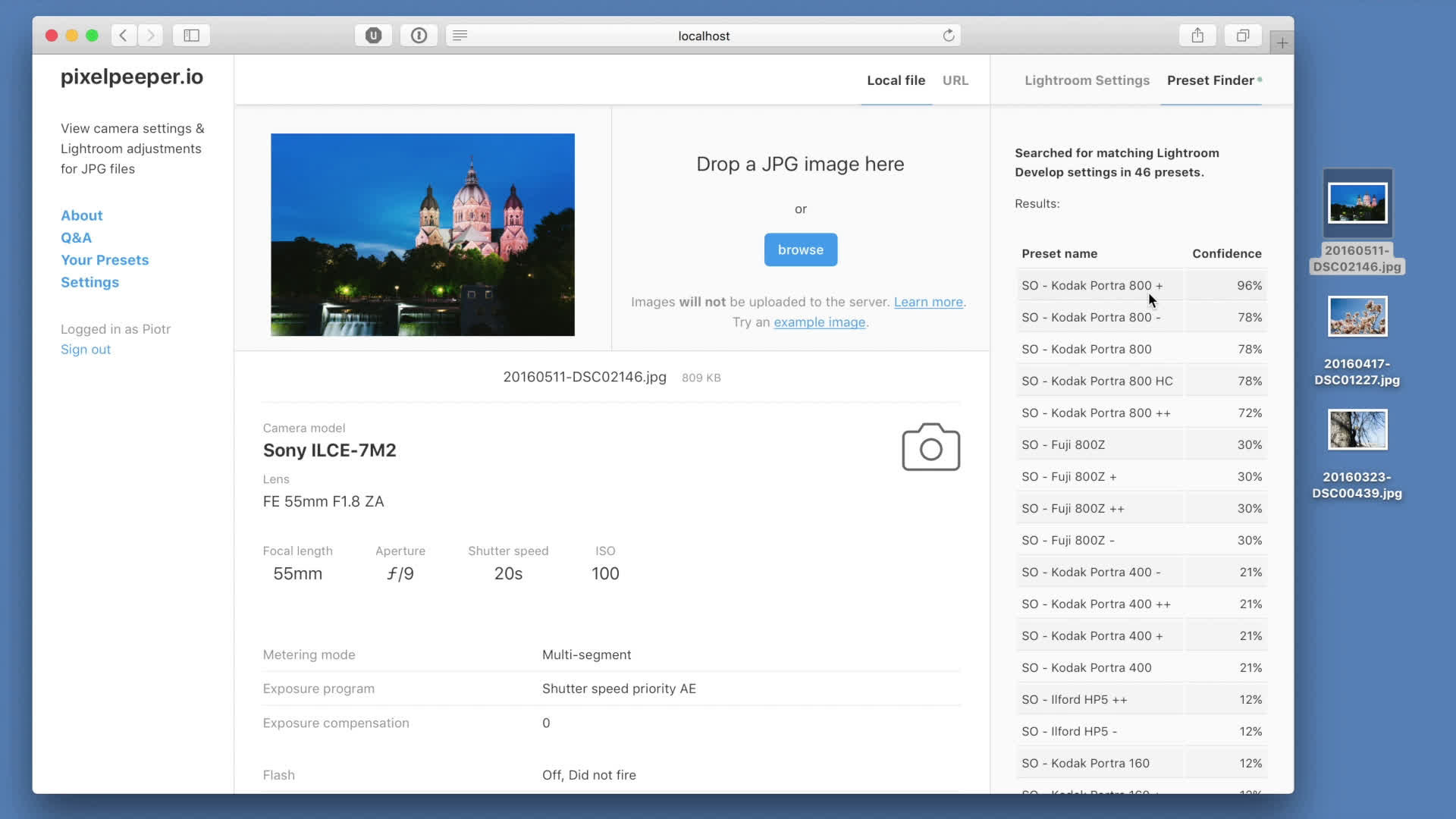The height and width of the screenshot is (819, 1456).
Task: Try the example image link
Action: coord(819,322)
